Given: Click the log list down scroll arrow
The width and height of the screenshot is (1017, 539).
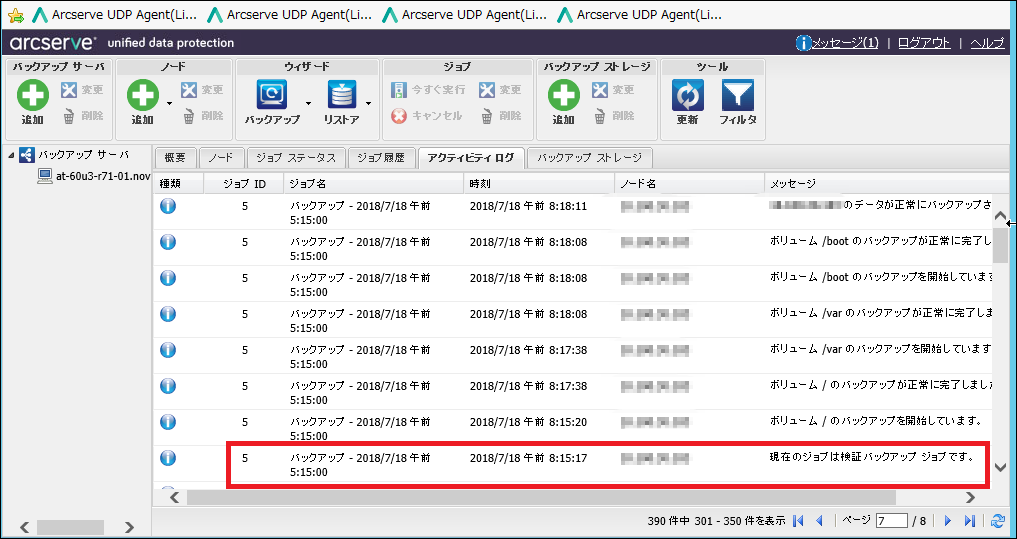Looking at the screenshot, I should 1001,467.
